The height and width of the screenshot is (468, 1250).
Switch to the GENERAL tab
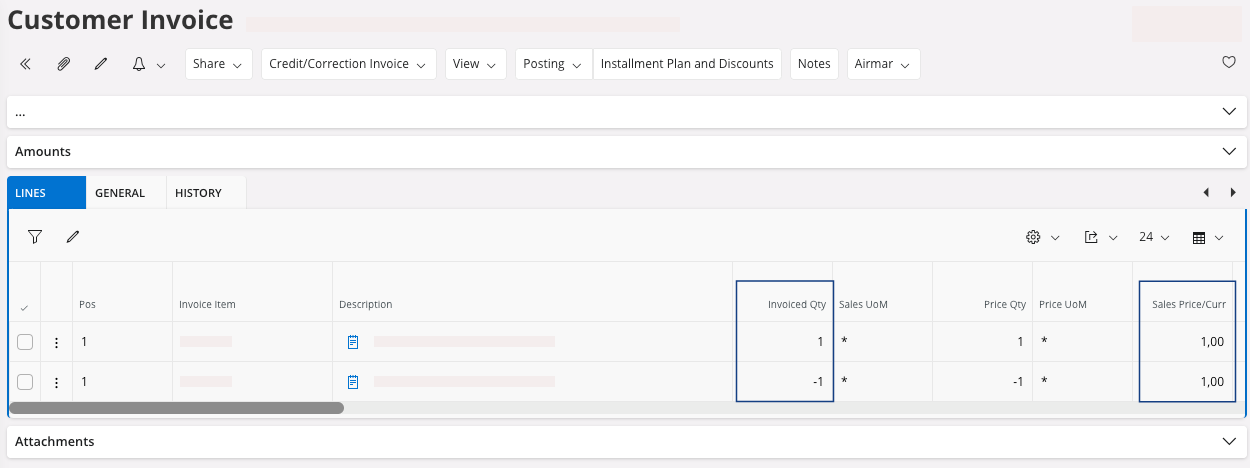(120, 193)
